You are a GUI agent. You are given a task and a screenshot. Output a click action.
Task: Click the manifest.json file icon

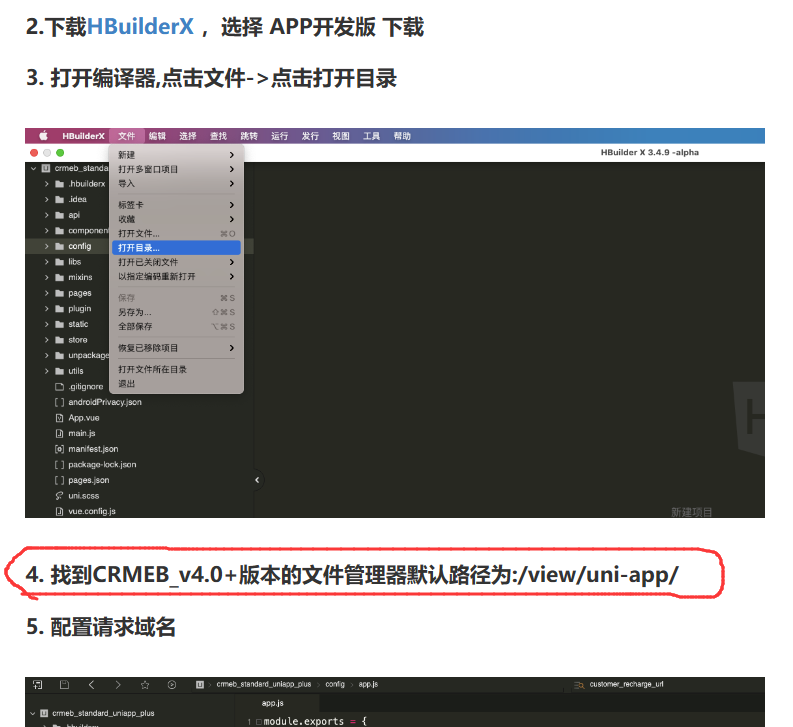point(60,449)
